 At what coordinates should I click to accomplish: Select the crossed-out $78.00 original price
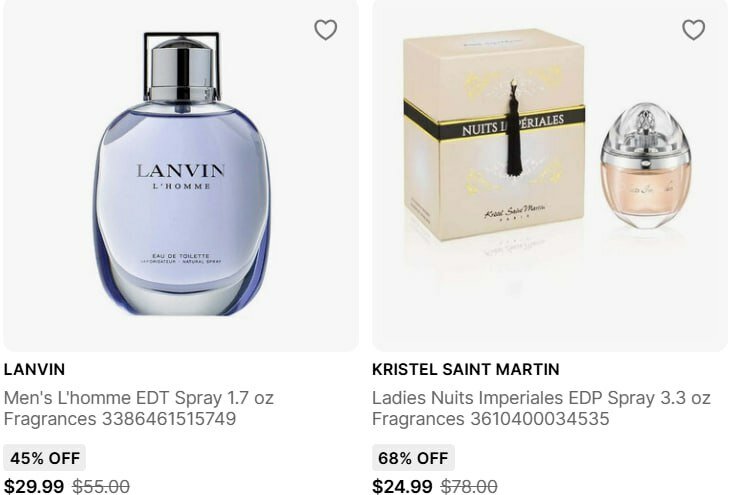(x=469, y=486)
